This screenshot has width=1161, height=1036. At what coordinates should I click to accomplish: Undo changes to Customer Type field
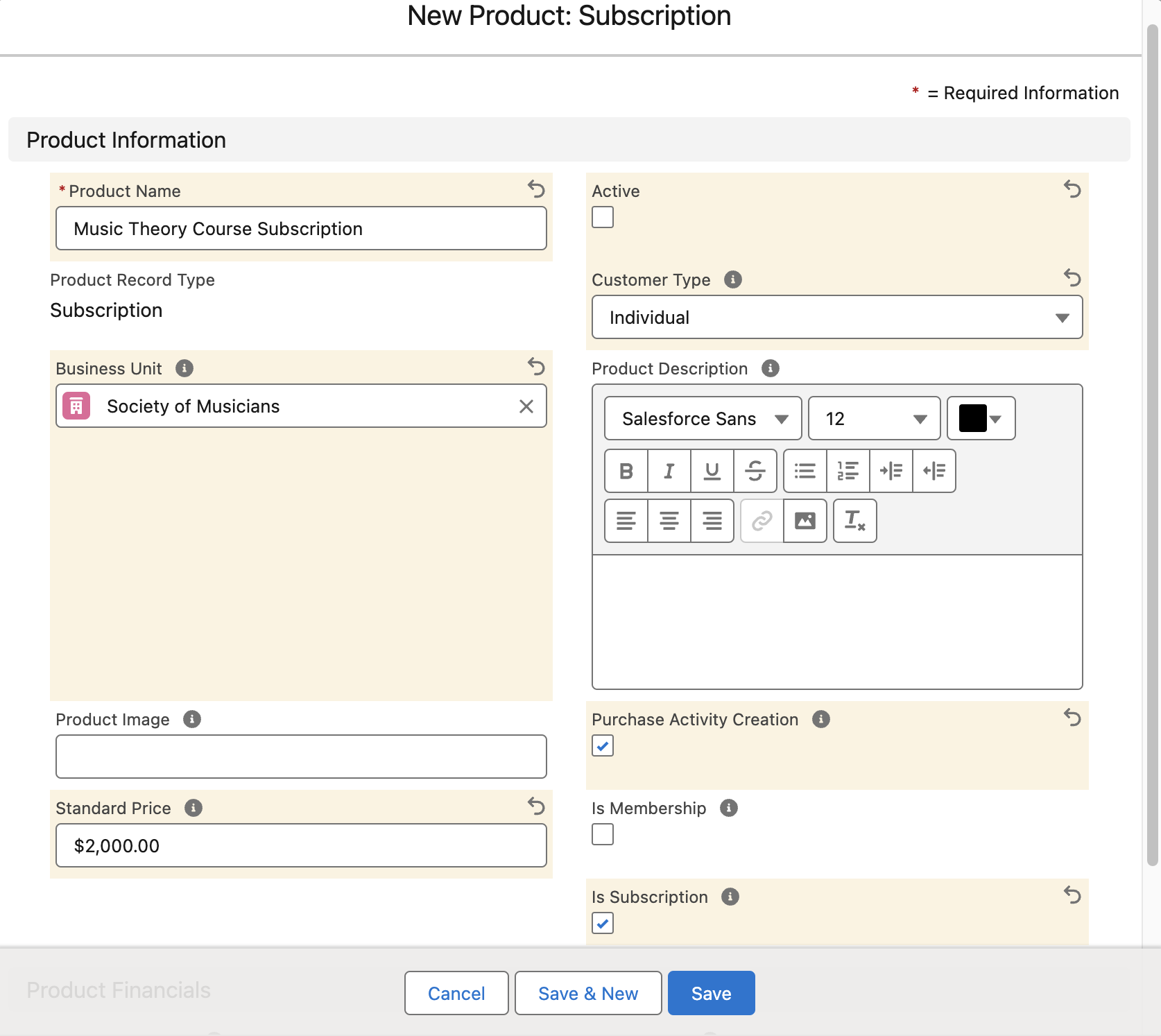1072,277
